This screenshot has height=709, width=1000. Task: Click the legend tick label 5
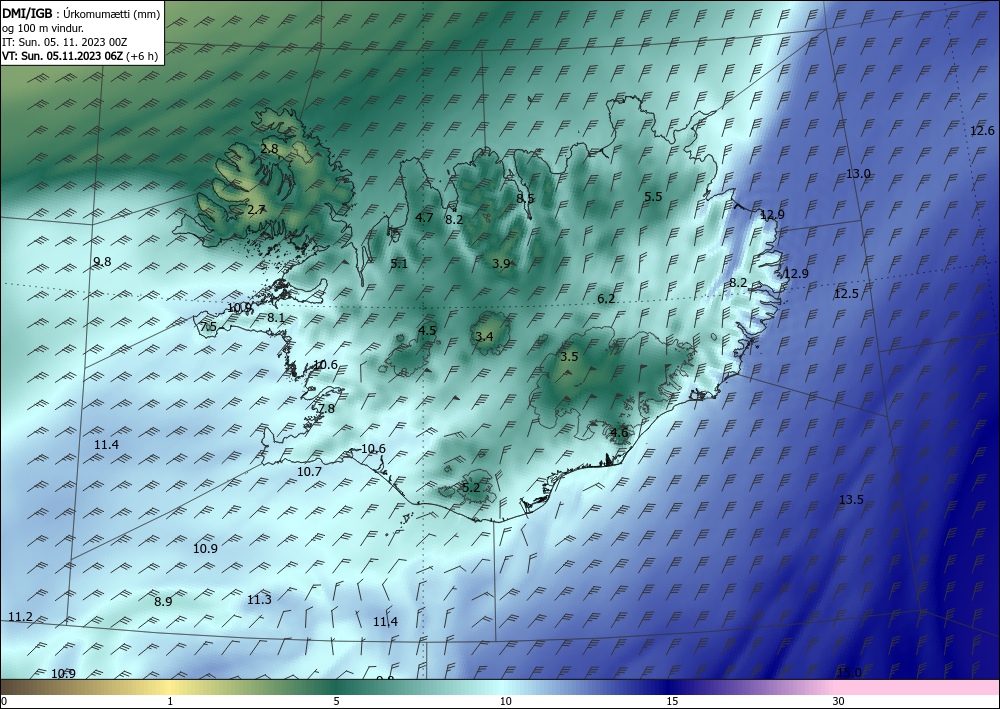(336, 701)
